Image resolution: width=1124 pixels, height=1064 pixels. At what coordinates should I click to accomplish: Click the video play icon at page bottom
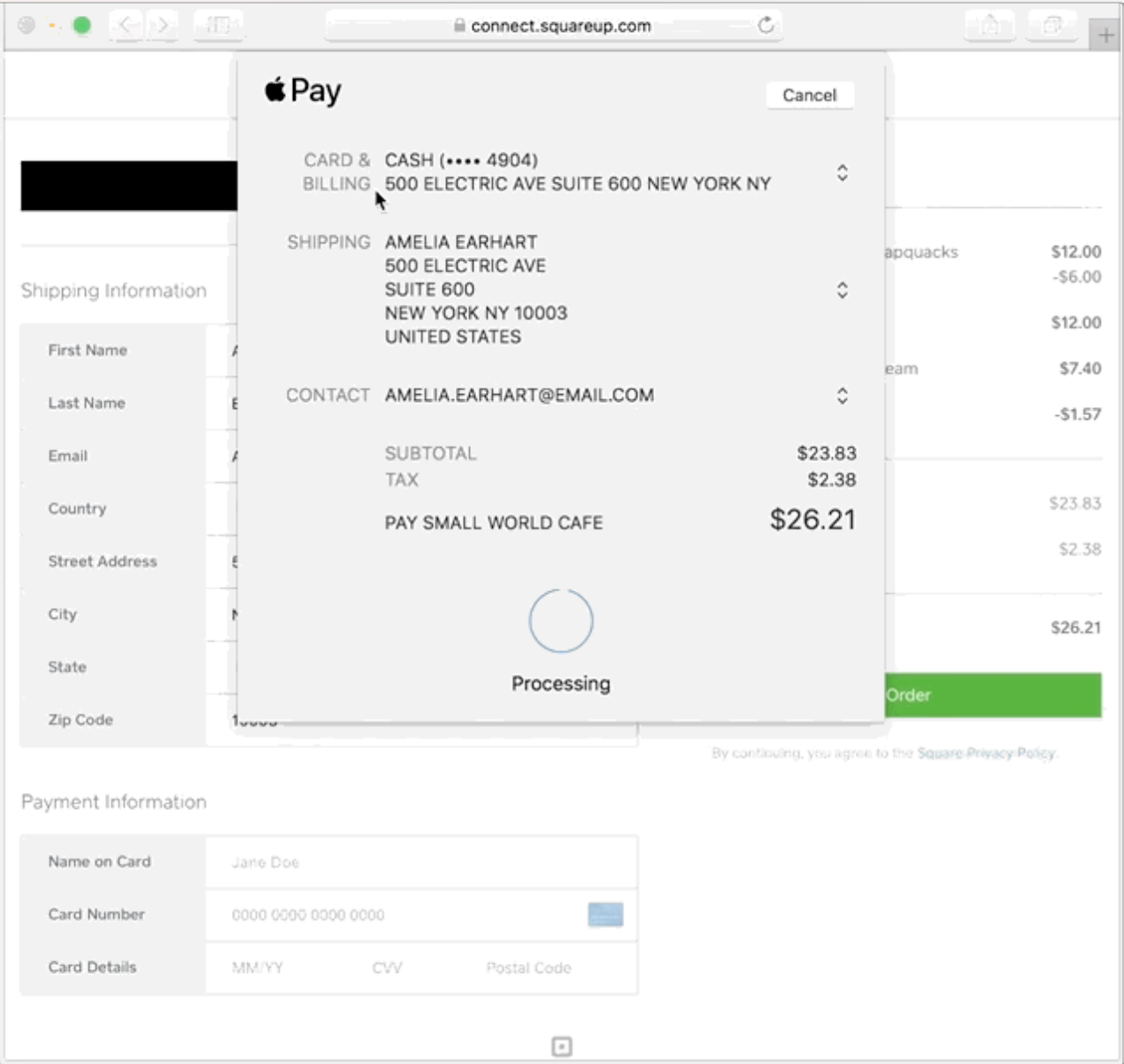(x=561, y=1046)
